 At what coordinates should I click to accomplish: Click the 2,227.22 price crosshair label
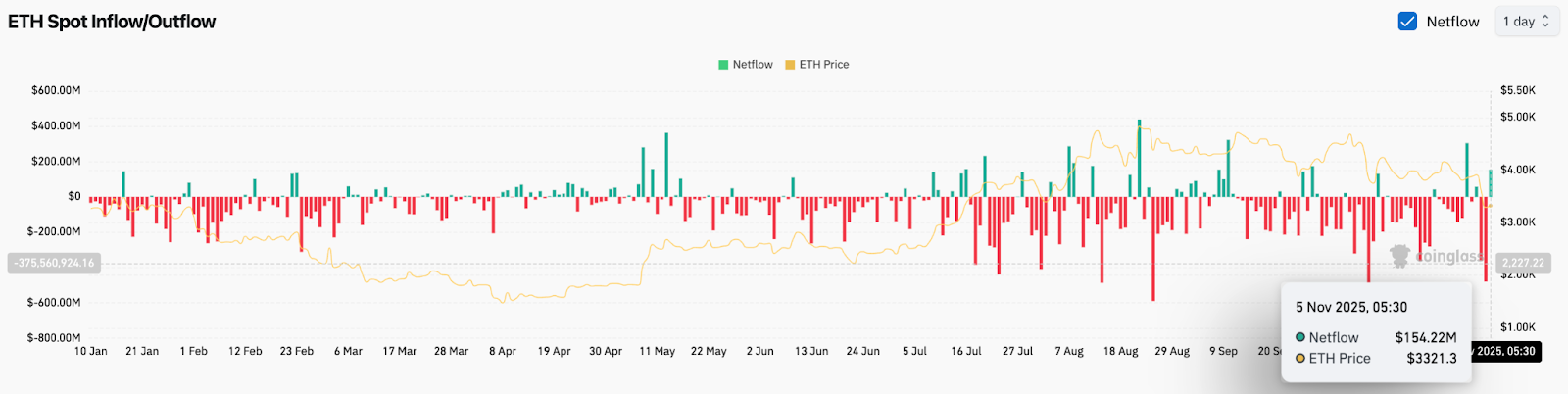1522,263
